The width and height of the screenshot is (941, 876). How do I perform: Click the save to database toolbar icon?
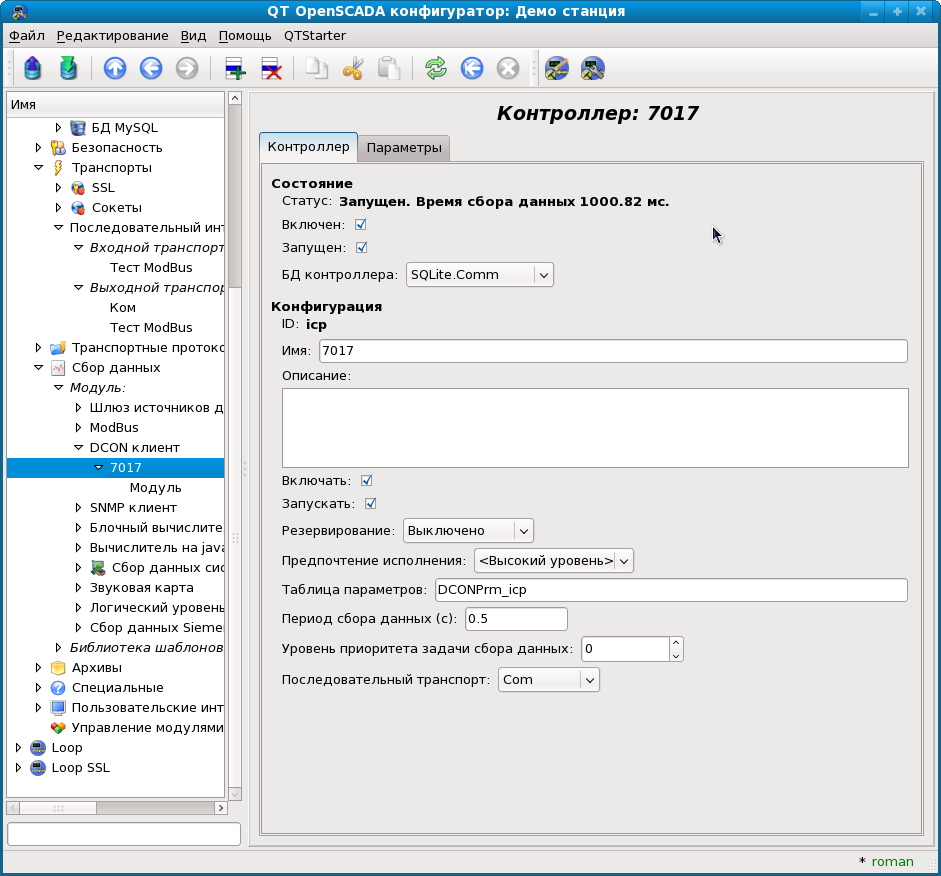pos(68,69)
